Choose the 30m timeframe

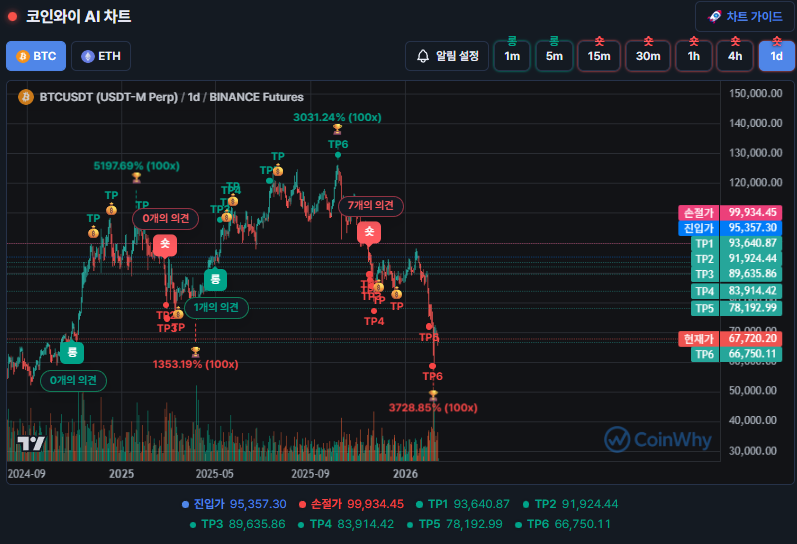648,56
